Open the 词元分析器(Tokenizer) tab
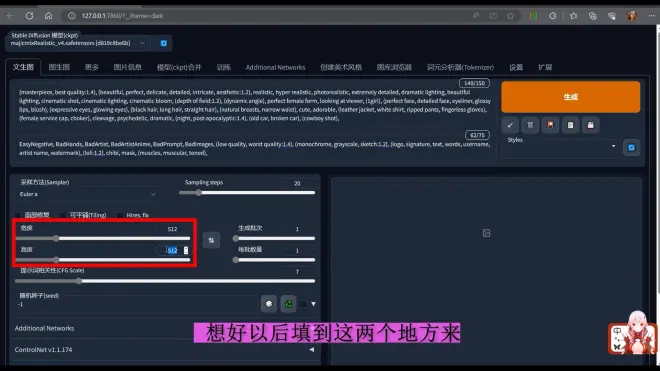Image resolution: width=660 pixels, height=371 pixels. click(460, 67)
